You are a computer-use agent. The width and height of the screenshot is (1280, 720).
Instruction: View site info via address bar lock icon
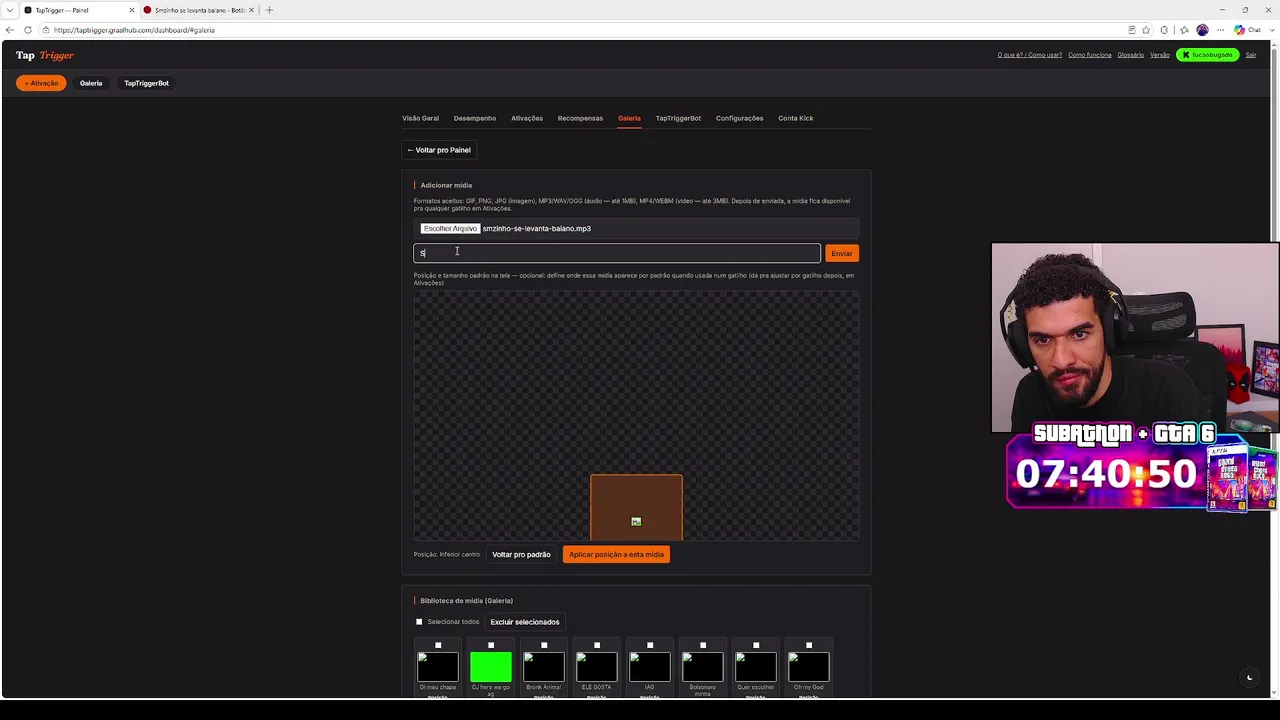46,30
